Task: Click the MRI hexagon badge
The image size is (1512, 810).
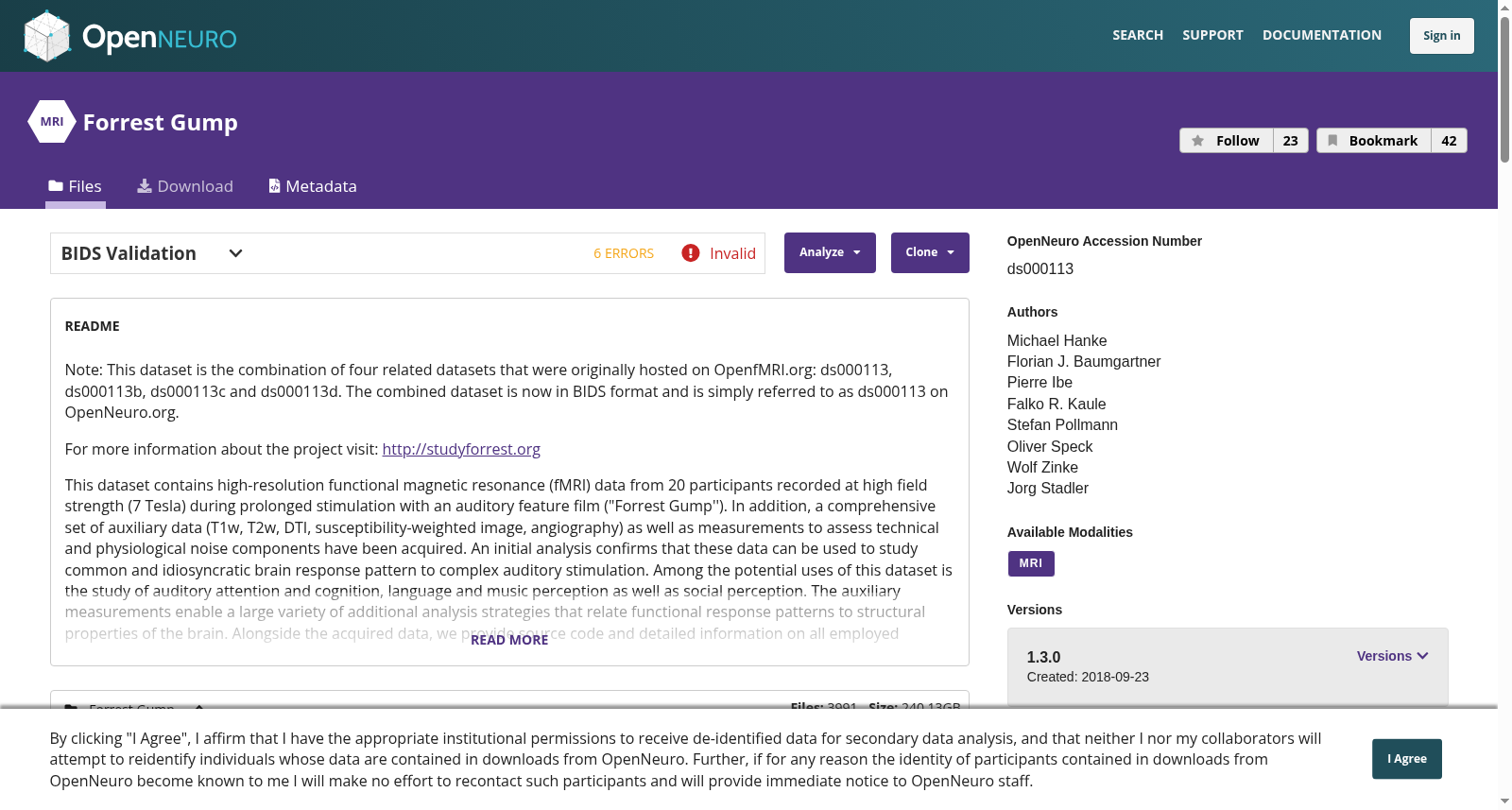Action: tap(52, 122)
